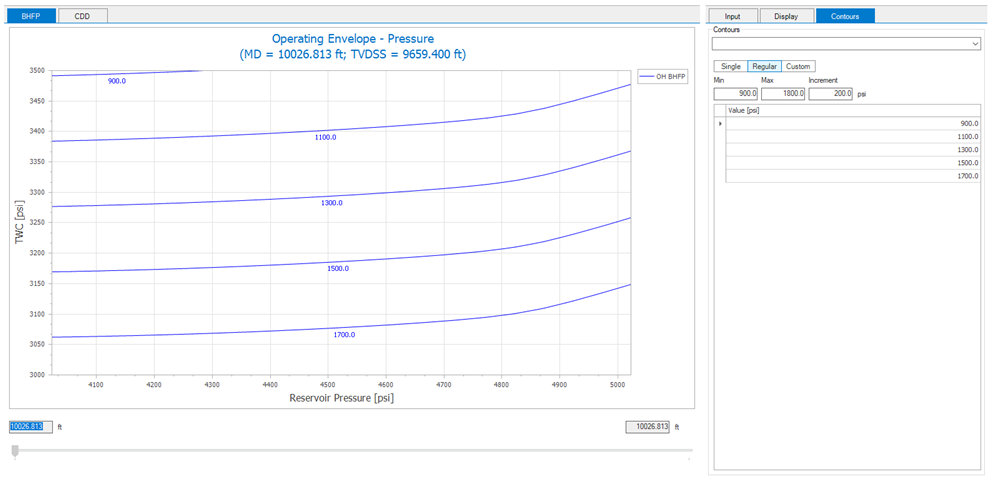Screen dimensions: 988x481
Task: Select the Single contour mode
Action: coord(731,66)
